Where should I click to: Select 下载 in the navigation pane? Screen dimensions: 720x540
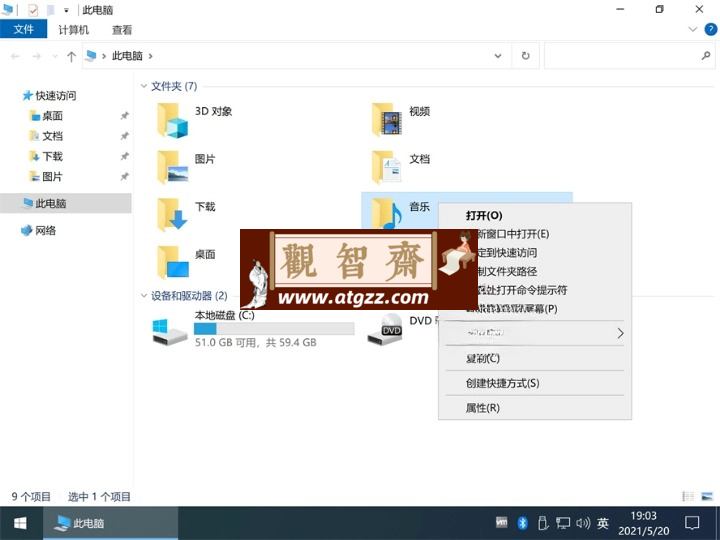pos(46,157)
